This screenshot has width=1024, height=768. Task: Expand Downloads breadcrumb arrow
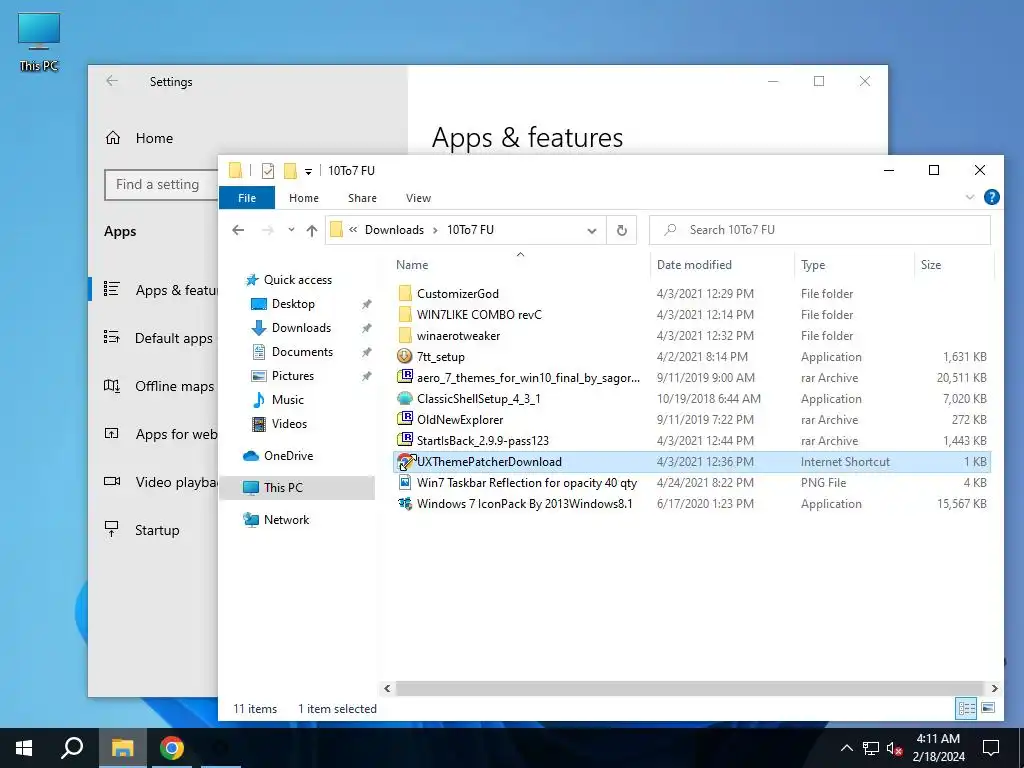click(435, 230)
